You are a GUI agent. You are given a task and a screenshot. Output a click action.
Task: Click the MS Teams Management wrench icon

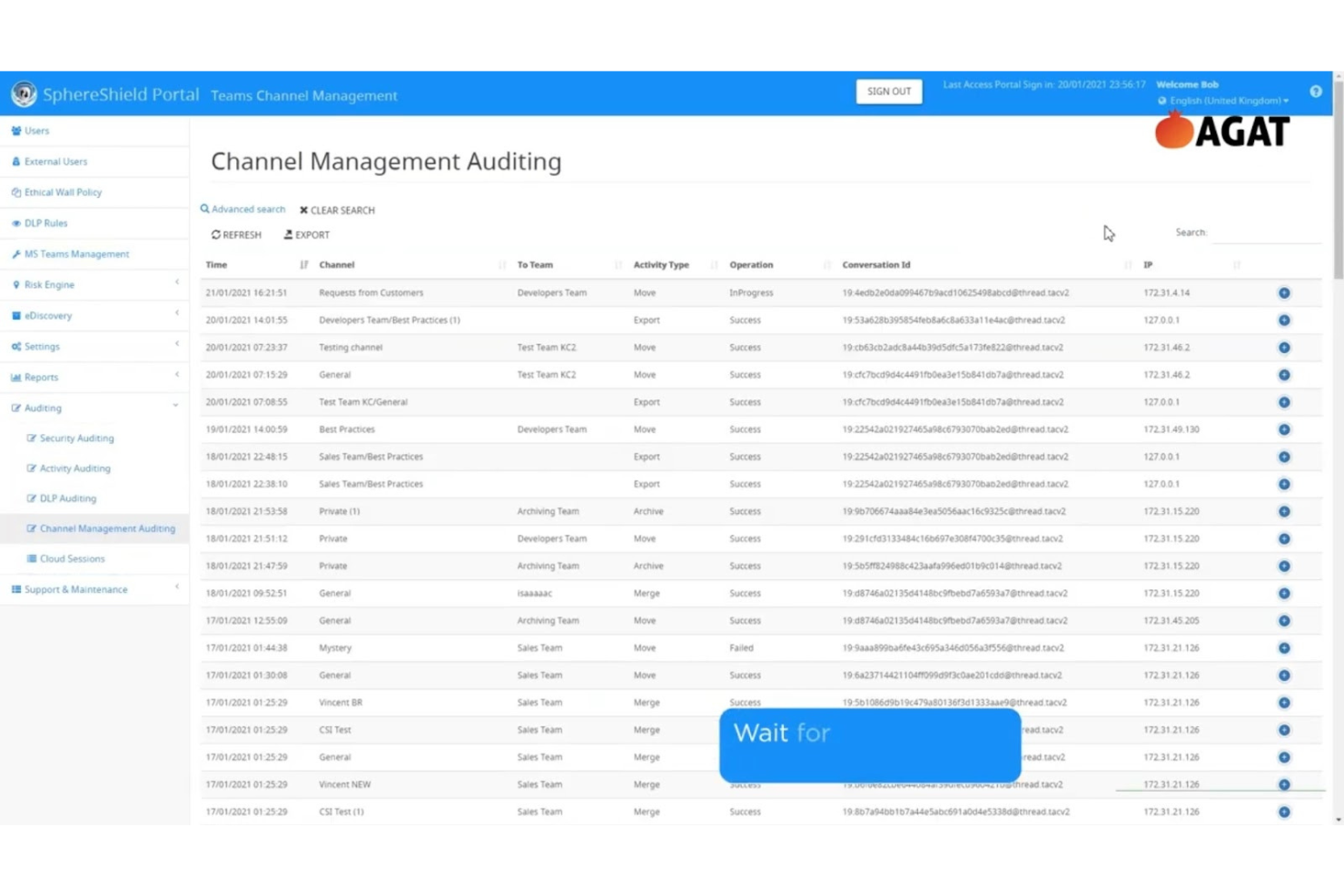(15, 253)
